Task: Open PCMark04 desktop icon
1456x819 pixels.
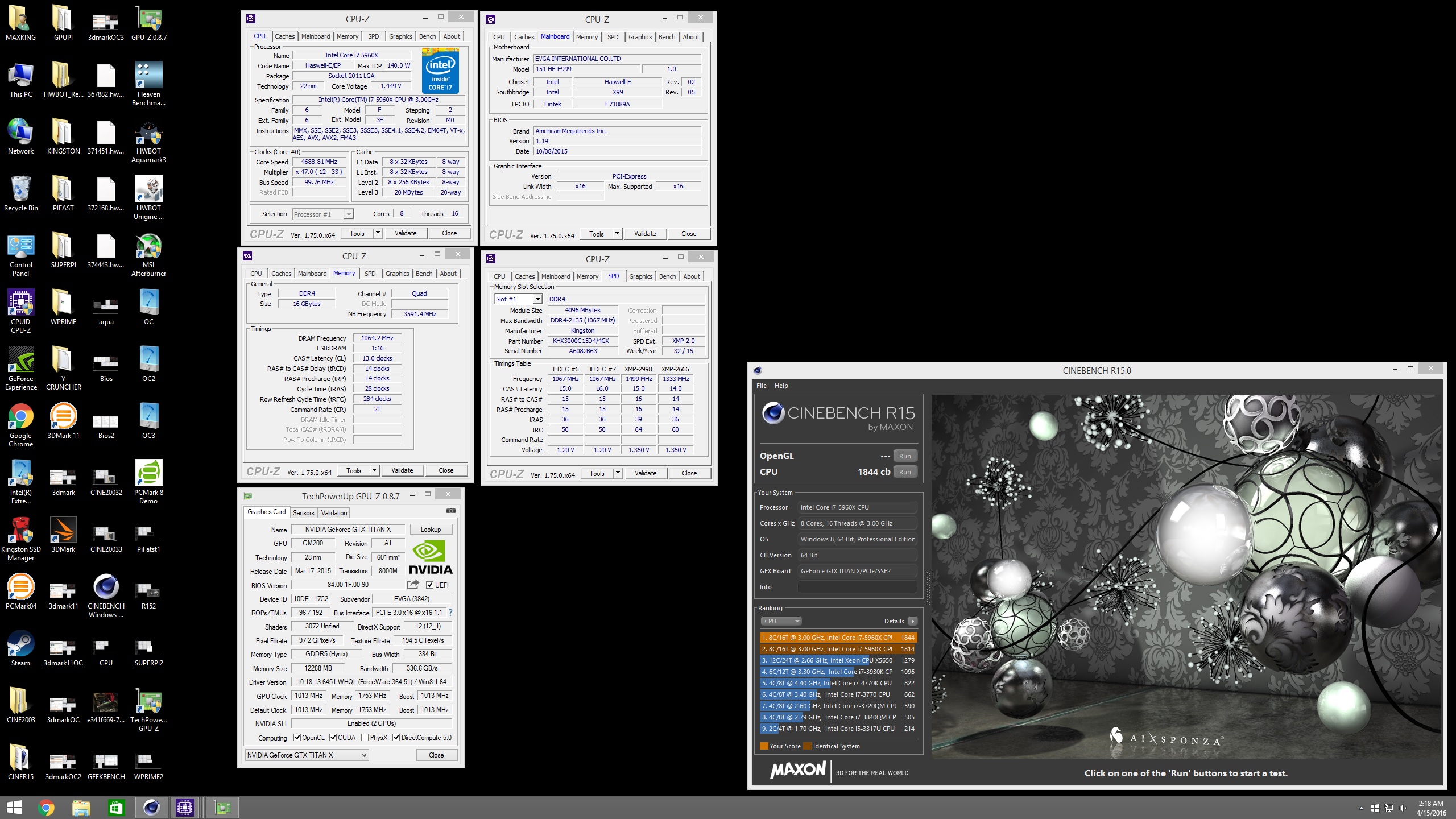Action: (20, 591)
